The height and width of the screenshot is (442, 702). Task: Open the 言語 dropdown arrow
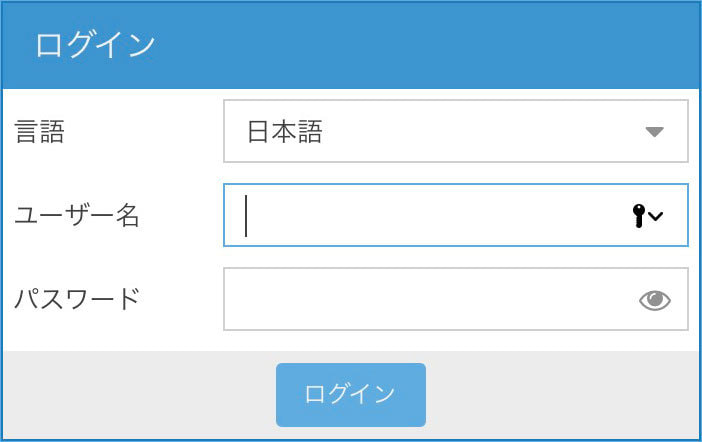[x=654, y=132]
